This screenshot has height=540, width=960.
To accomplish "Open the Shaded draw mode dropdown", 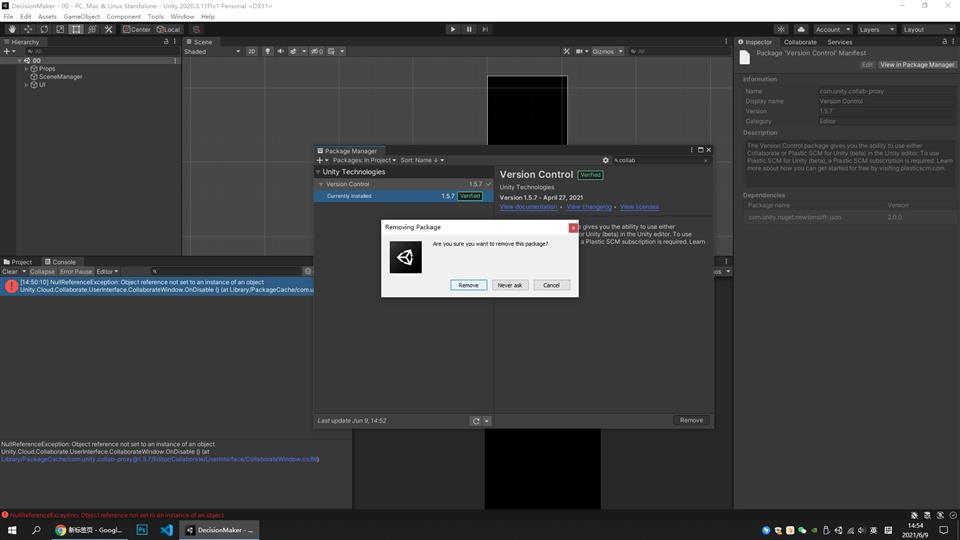I will pyautogui.click(x=212, y=51).
